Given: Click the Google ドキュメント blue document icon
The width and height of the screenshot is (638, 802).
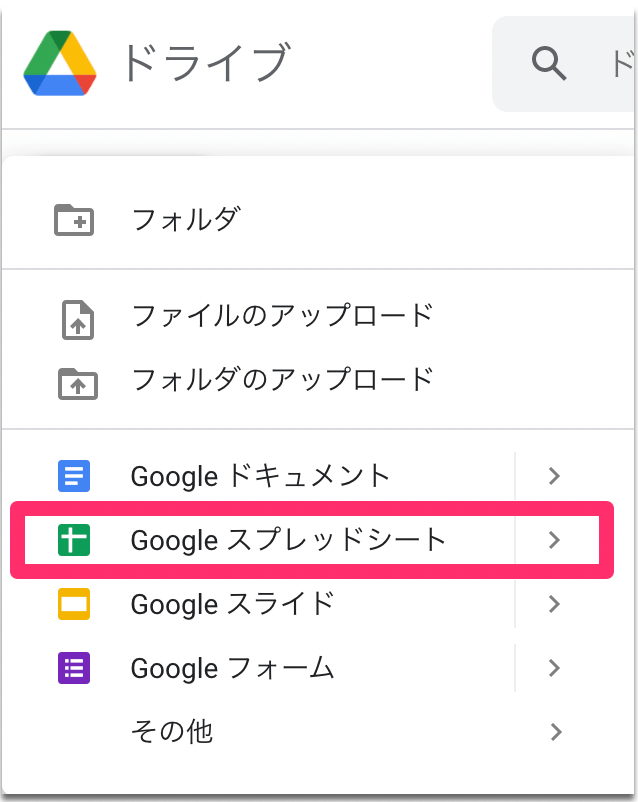Looking at the screenshot, I should [73, 476].
